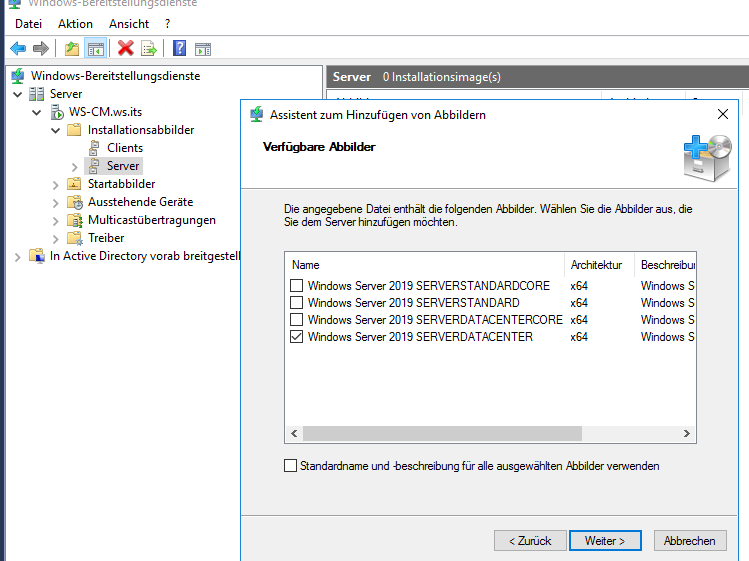Check Windows Server 2019 SERVERSTANDARD box
The width and height of the screenshot is (749, 561).
pos(297,302)
